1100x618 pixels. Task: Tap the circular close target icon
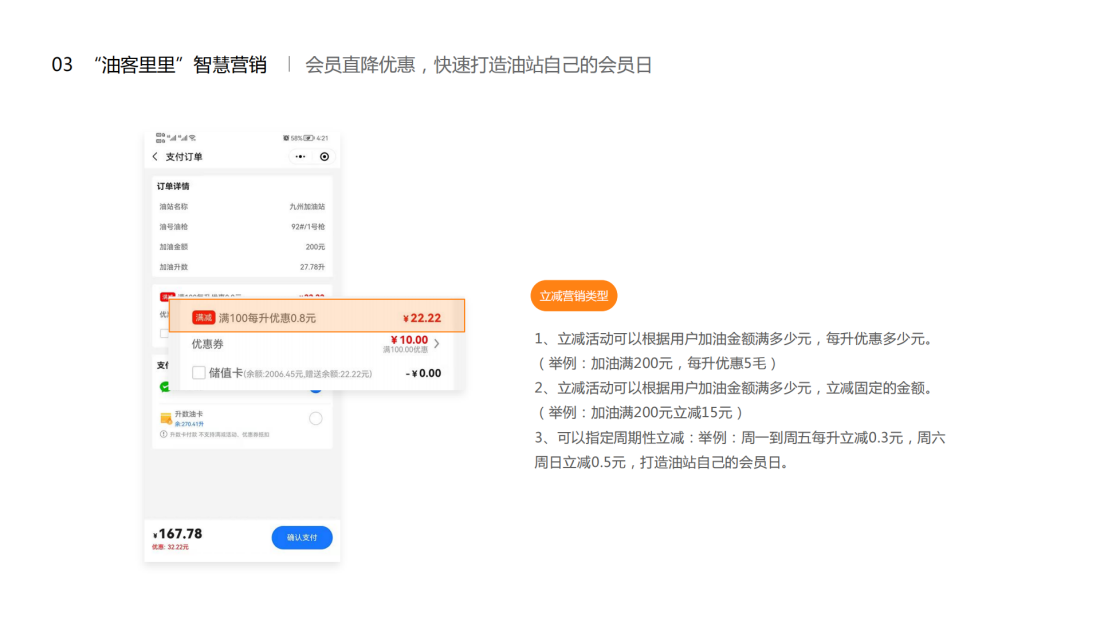pyautogui.click(x=324, y=157)
